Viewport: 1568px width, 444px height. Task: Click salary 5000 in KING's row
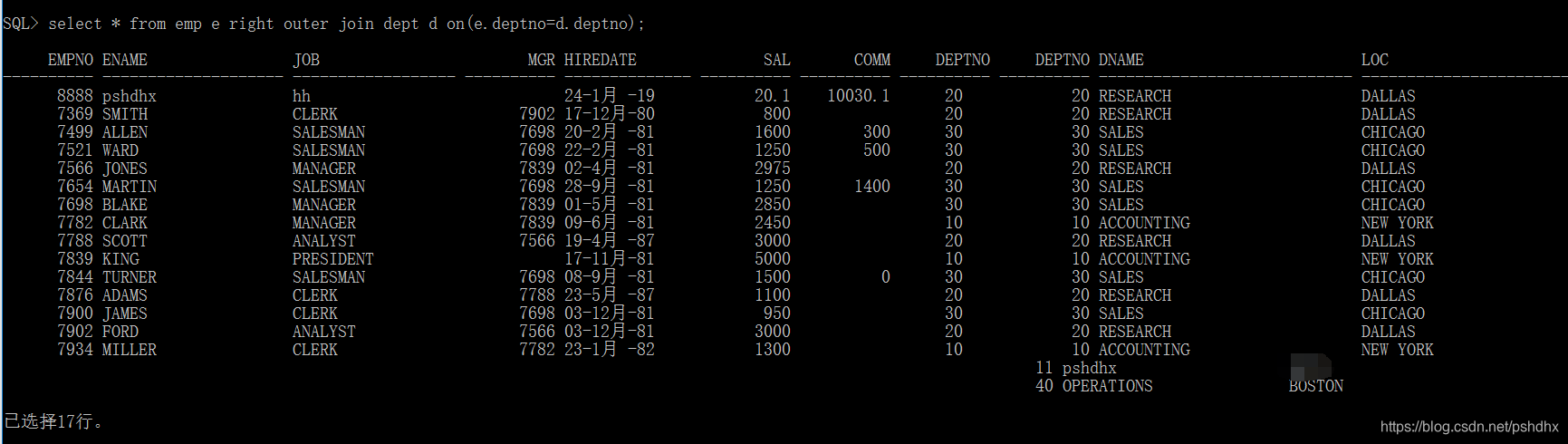[773, 259]
